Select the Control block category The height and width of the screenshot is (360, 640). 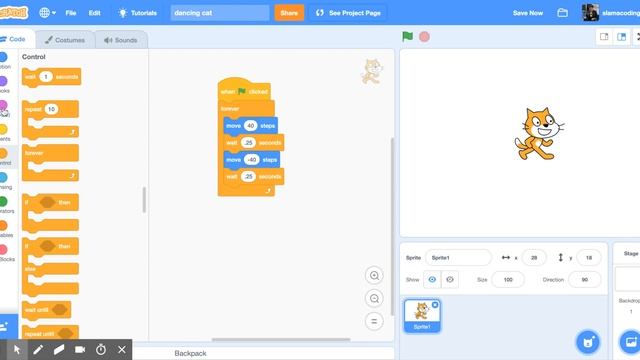tap(5, 157)
